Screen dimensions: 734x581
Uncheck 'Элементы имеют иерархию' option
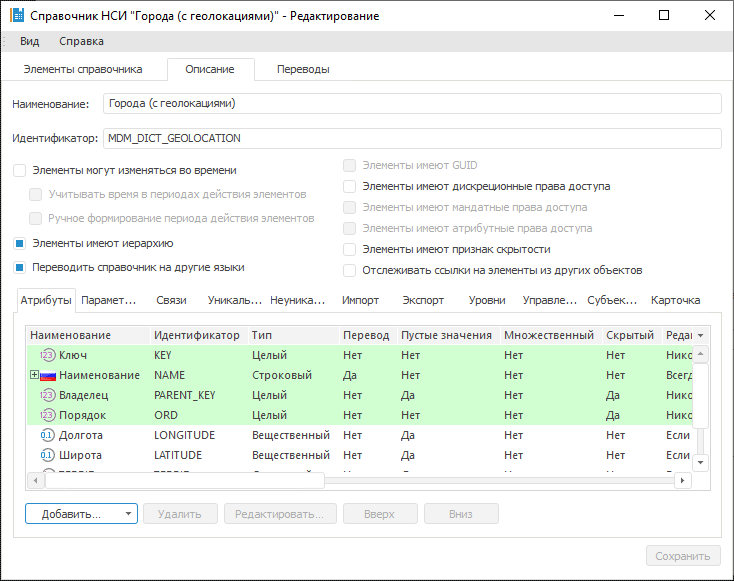(x=19, y=242)
